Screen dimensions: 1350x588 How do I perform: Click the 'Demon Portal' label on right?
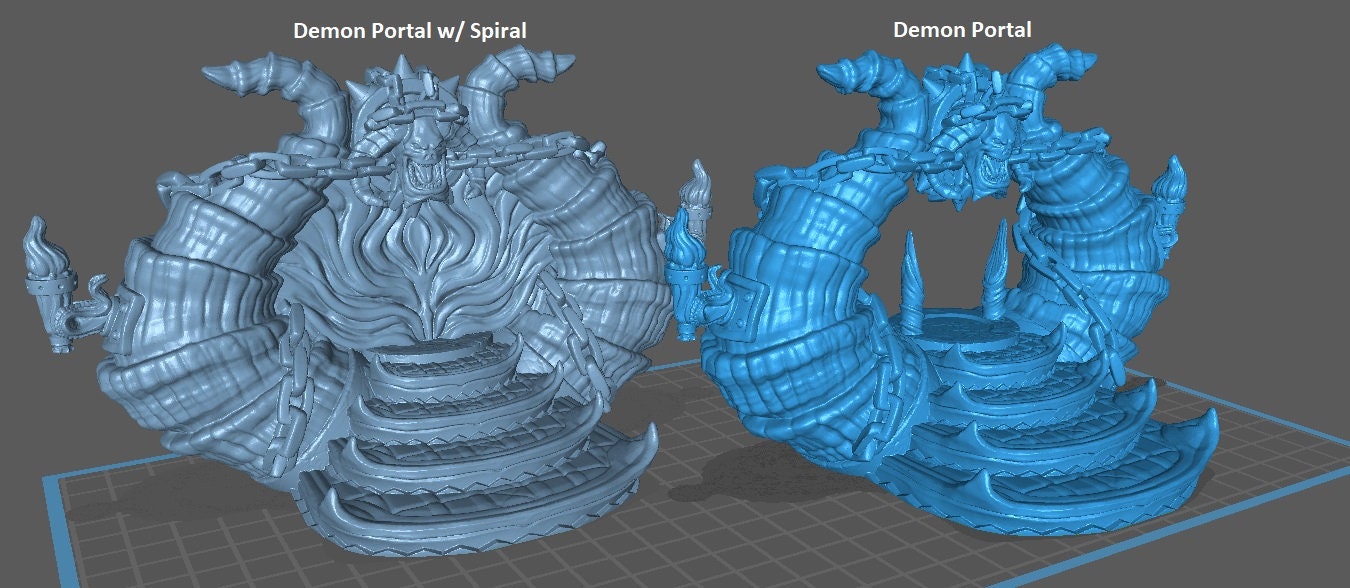click(x=962, y=30)
